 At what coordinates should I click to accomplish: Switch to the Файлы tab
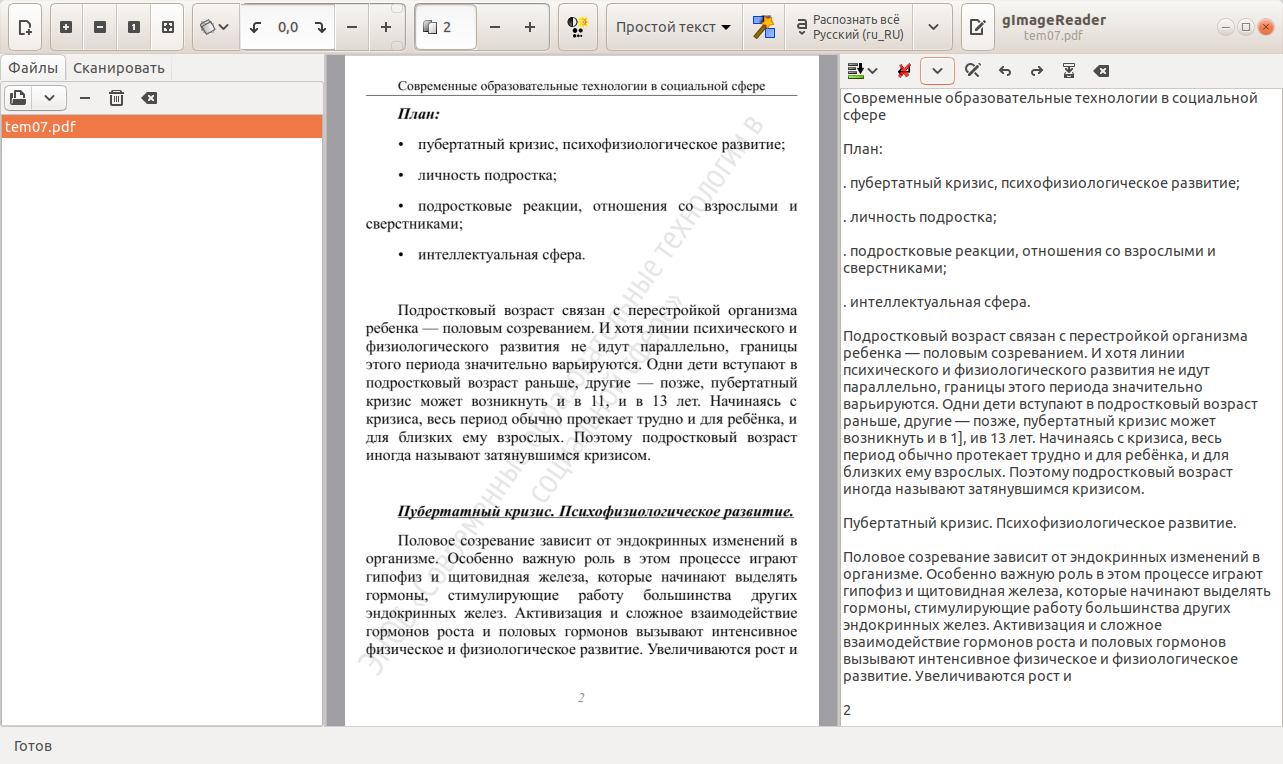pyautogui.click(x=33, y=68)
